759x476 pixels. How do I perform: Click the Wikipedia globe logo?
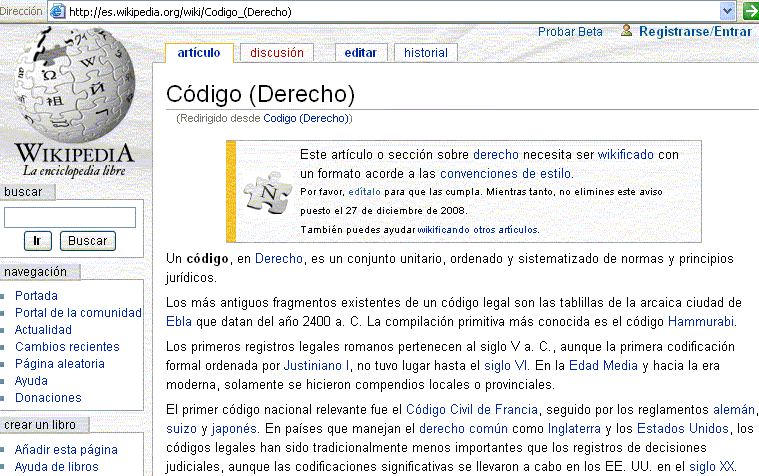74,85
